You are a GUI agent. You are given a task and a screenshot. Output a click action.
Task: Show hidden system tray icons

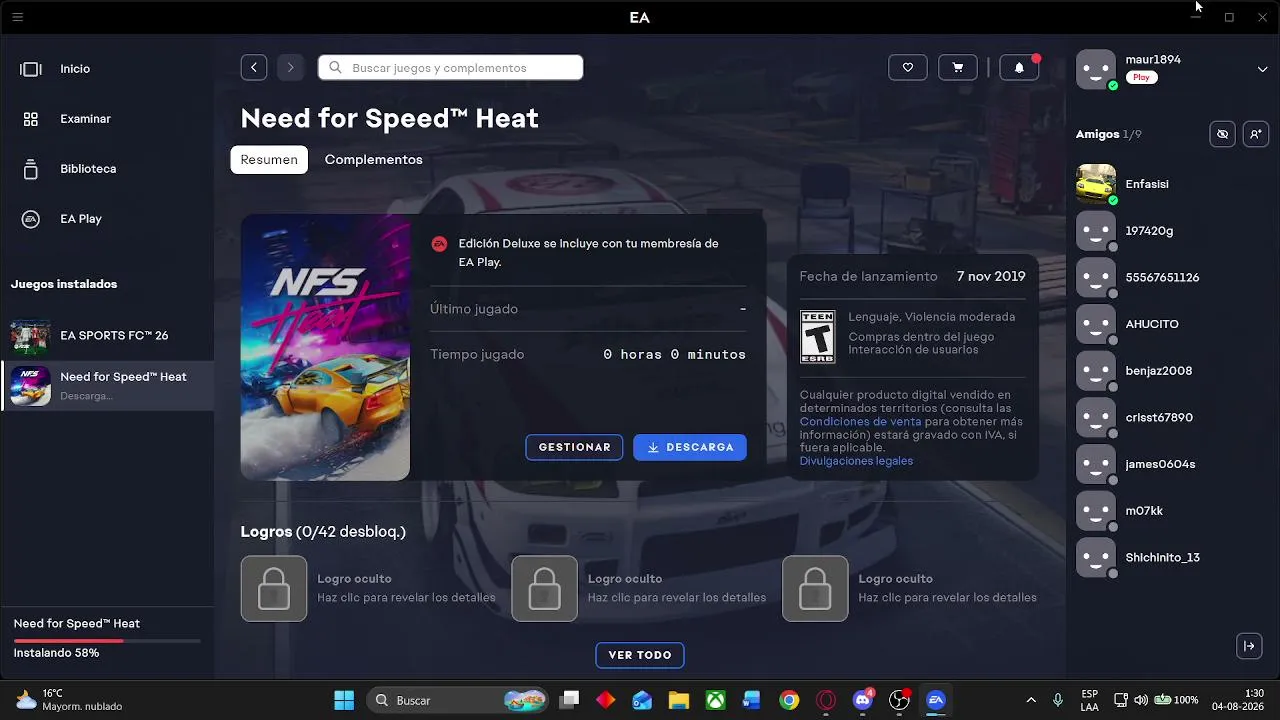[x=1031, y=700]
